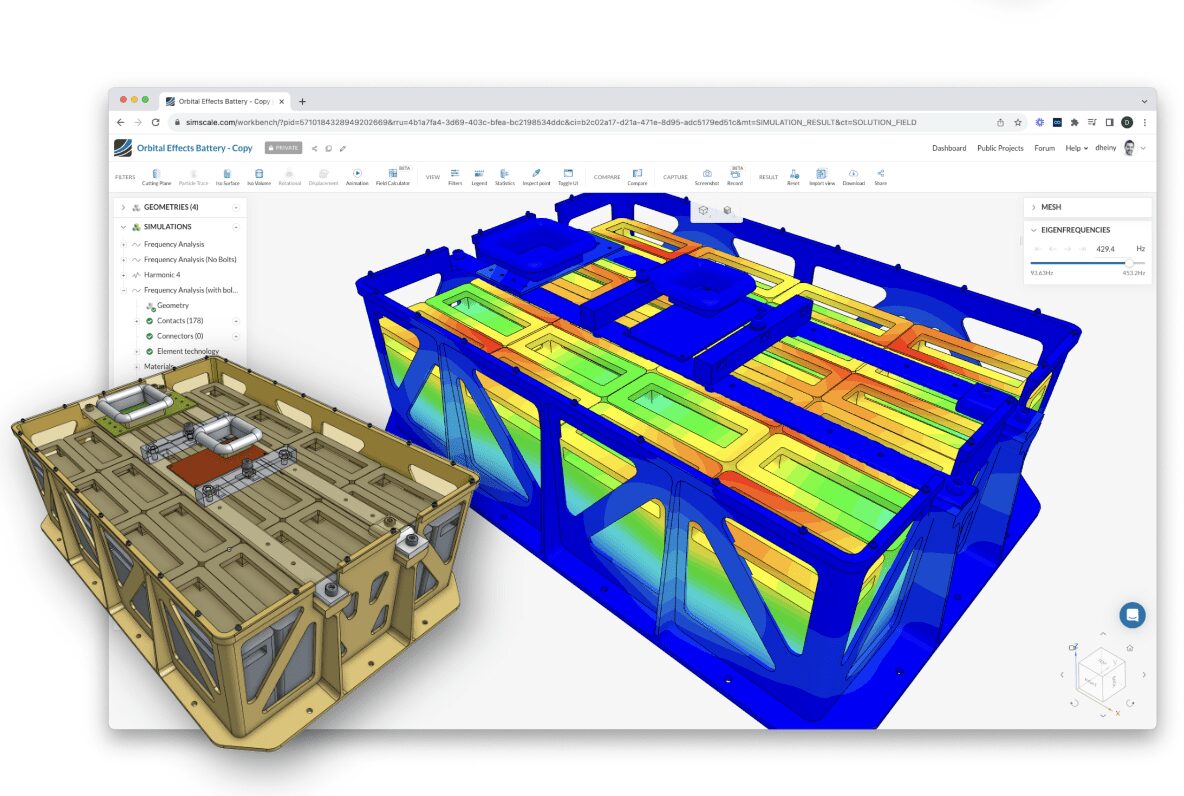
Task: Use the Inspect point tool
Action: click(x=536, y=175)
